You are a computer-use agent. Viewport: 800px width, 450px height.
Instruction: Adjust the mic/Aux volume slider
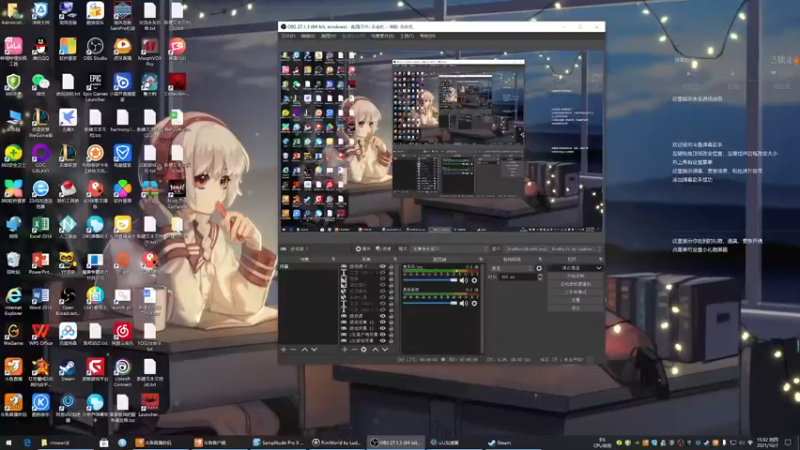pyautogui.click(x=430, y=280)
